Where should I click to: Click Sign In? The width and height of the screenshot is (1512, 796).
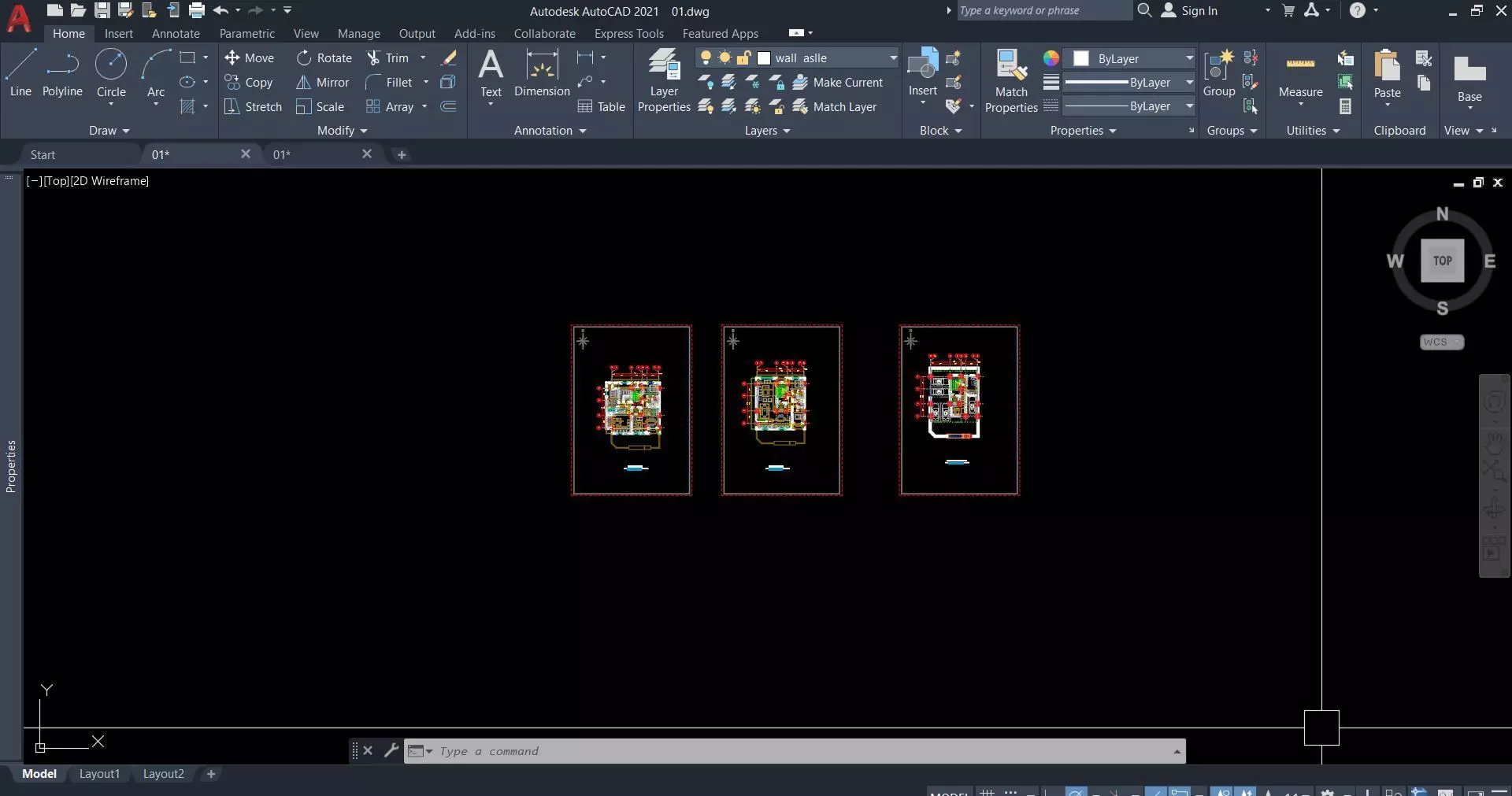point(1190,11)
